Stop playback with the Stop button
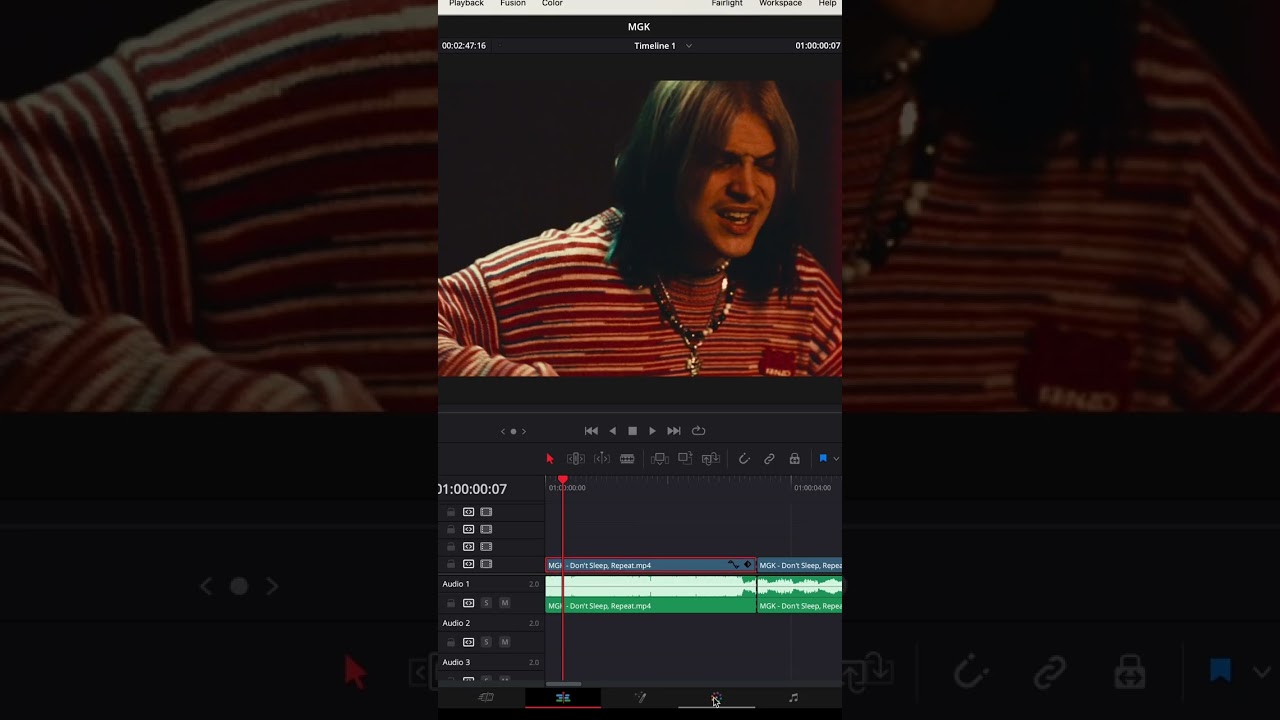This screenshot has width=1280, height=720. pos(632,431)
